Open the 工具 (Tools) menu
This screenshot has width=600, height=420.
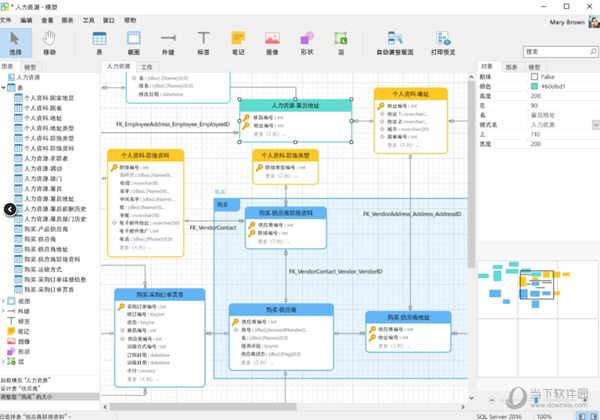coord(88,20)
